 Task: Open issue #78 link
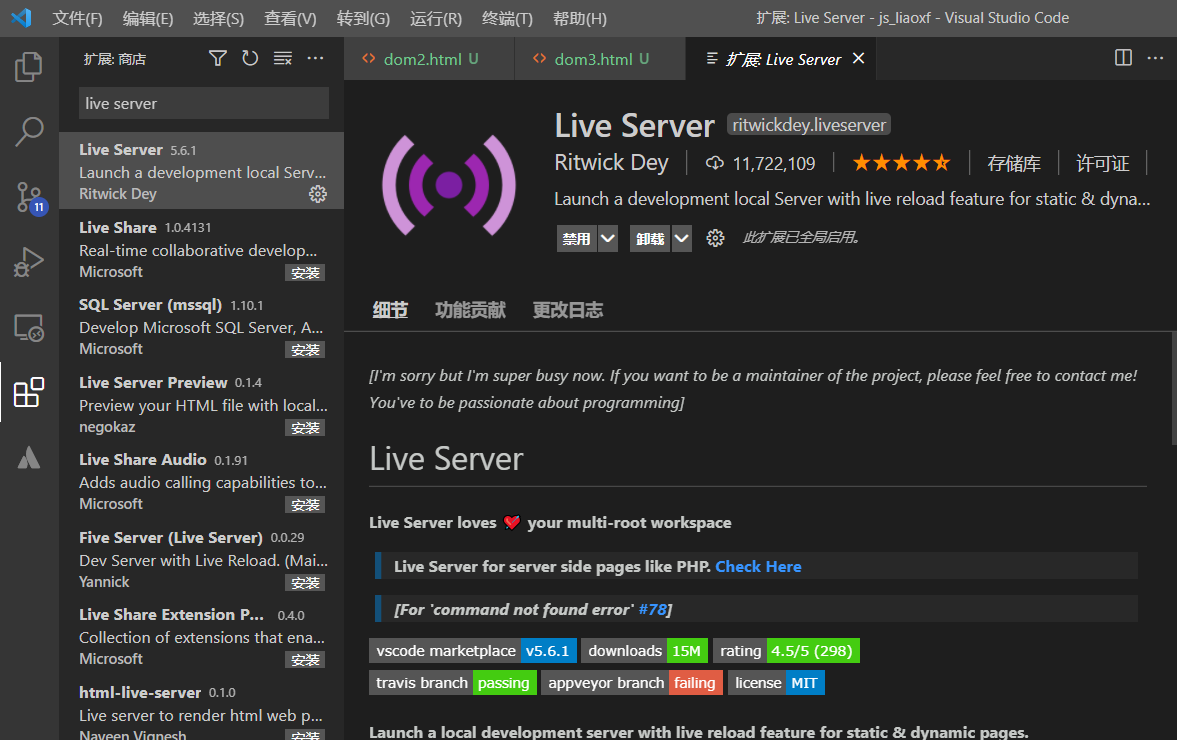[652, 609]
